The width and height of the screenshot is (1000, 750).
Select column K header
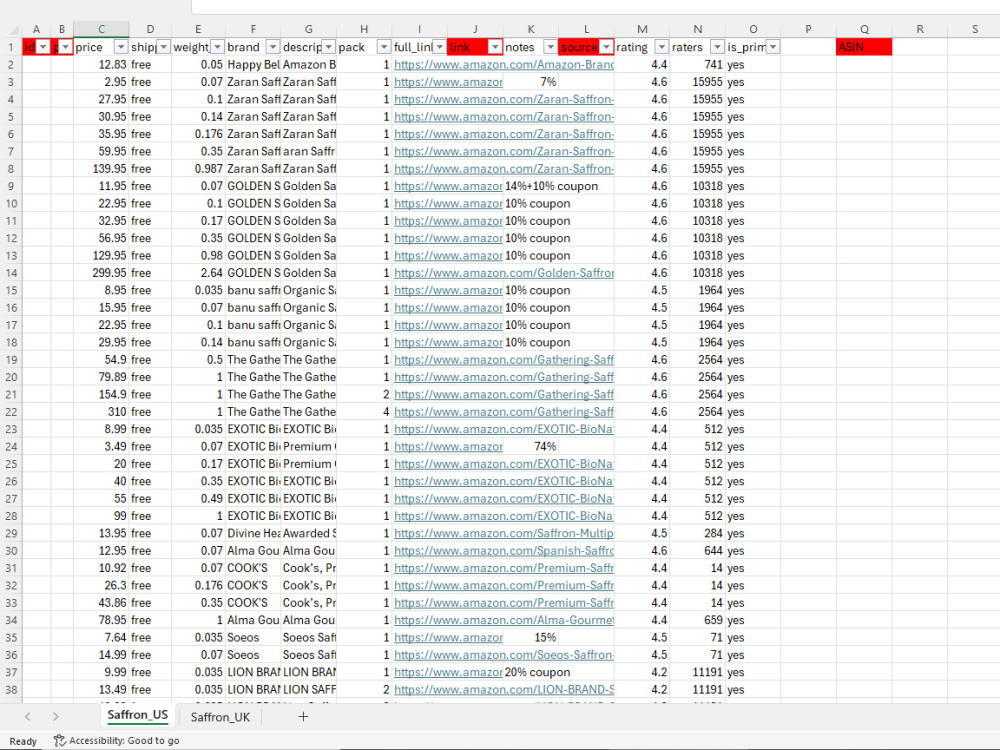(531, 29)
